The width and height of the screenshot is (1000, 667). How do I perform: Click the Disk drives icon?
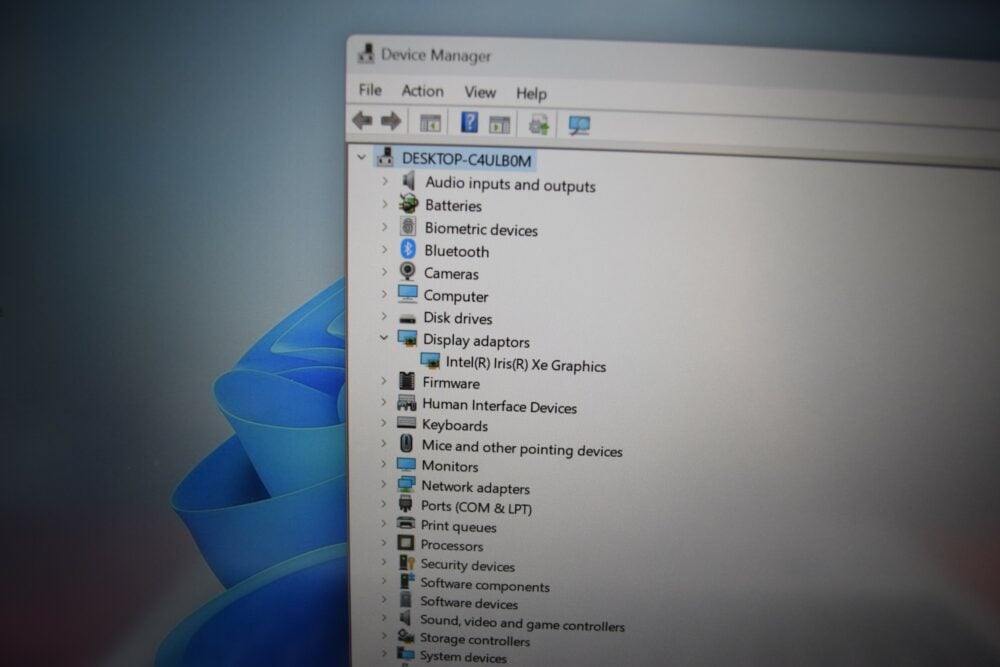point(407,318)
